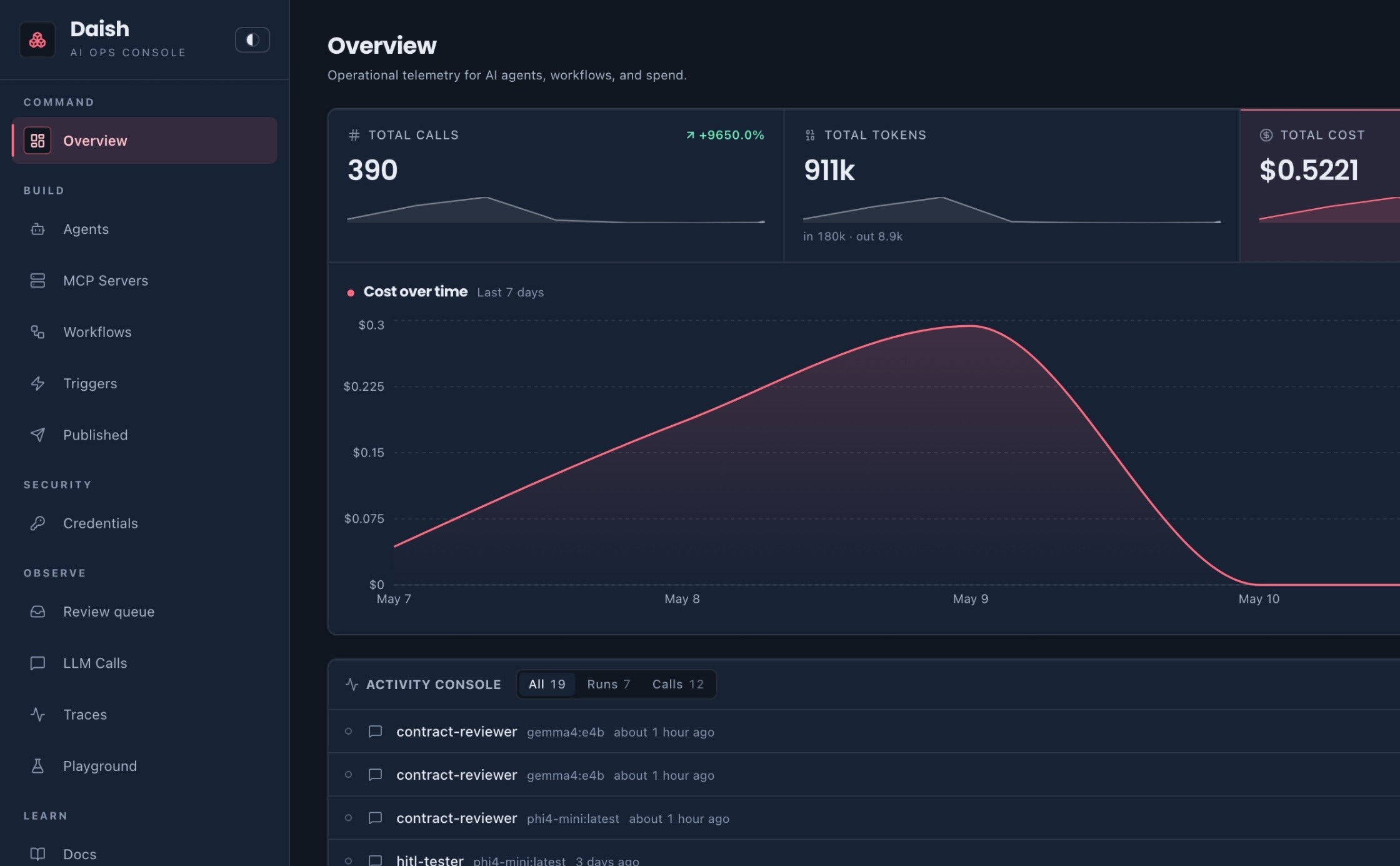The width and height of the screenshot is (1400, 866).
Task: Open Review queue via its inbox icon
Action: [x=37, y=612]
